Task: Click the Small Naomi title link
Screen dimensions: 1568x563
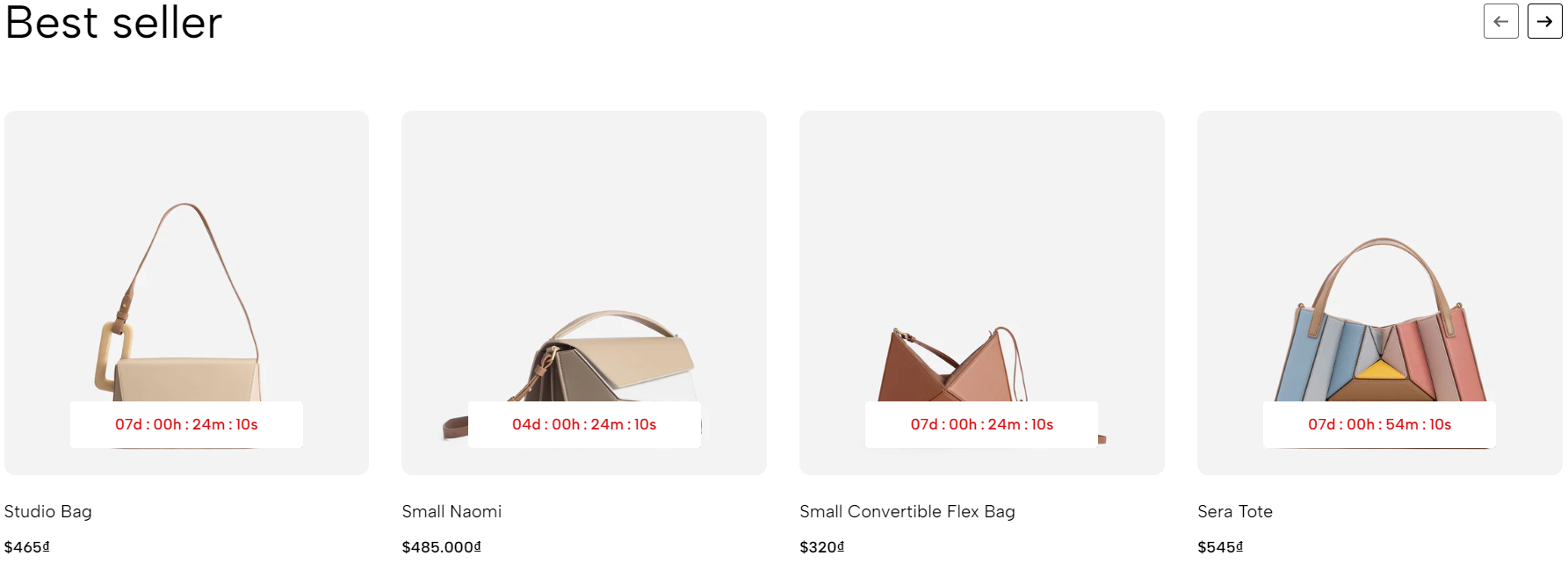Action: (x=452, y=512)
